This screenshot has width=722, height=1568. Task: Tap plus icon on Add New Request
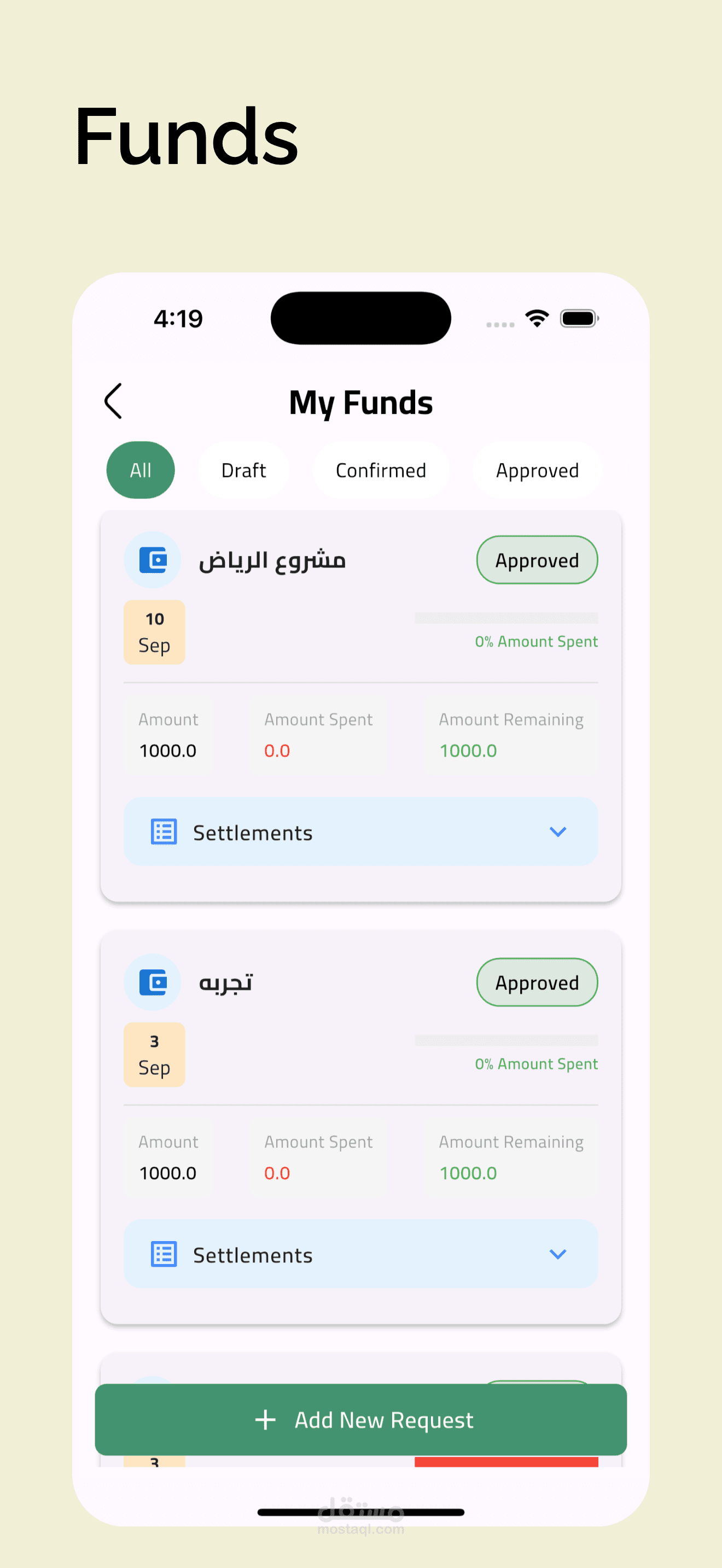click(x=265, y=1419)
